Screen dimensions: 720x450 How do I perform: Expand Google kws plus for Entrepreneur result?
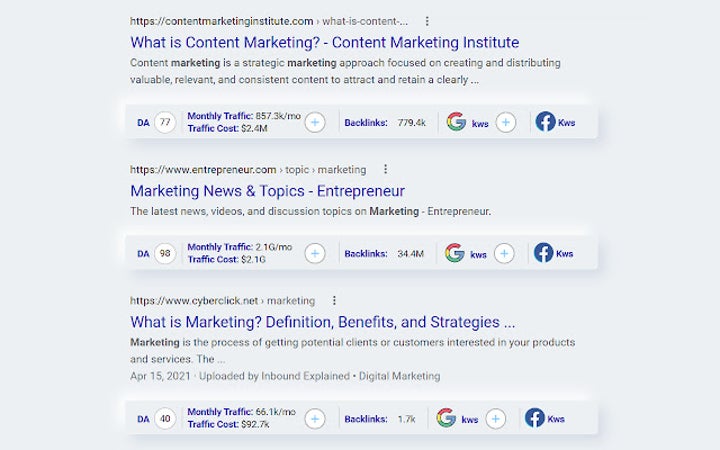[x=504, y=253]
